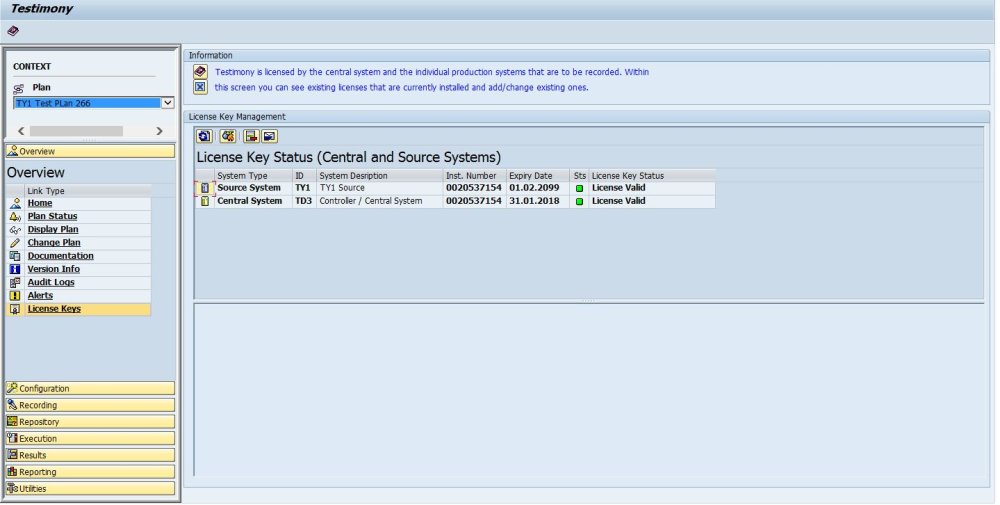The width and height of the screenshot is (1000, 505).
Task: Click the Sts column header
Action: click(x=579, y=175)
